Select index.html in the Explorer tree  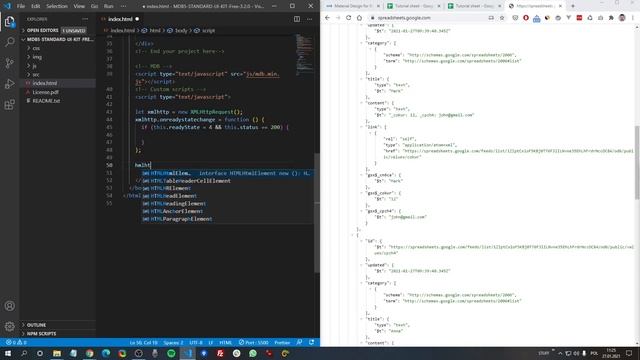coord(58,83)
